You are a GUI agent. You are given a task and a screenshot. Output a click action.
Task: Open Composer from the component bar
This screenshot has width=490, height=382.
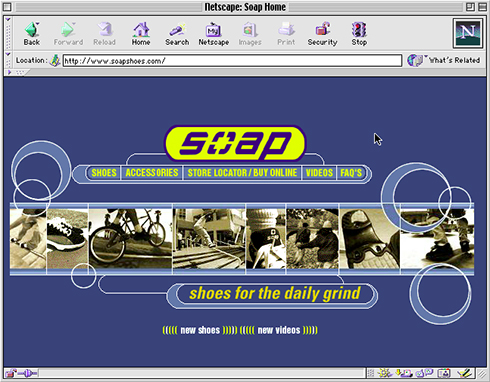click(x=465, y=373)
